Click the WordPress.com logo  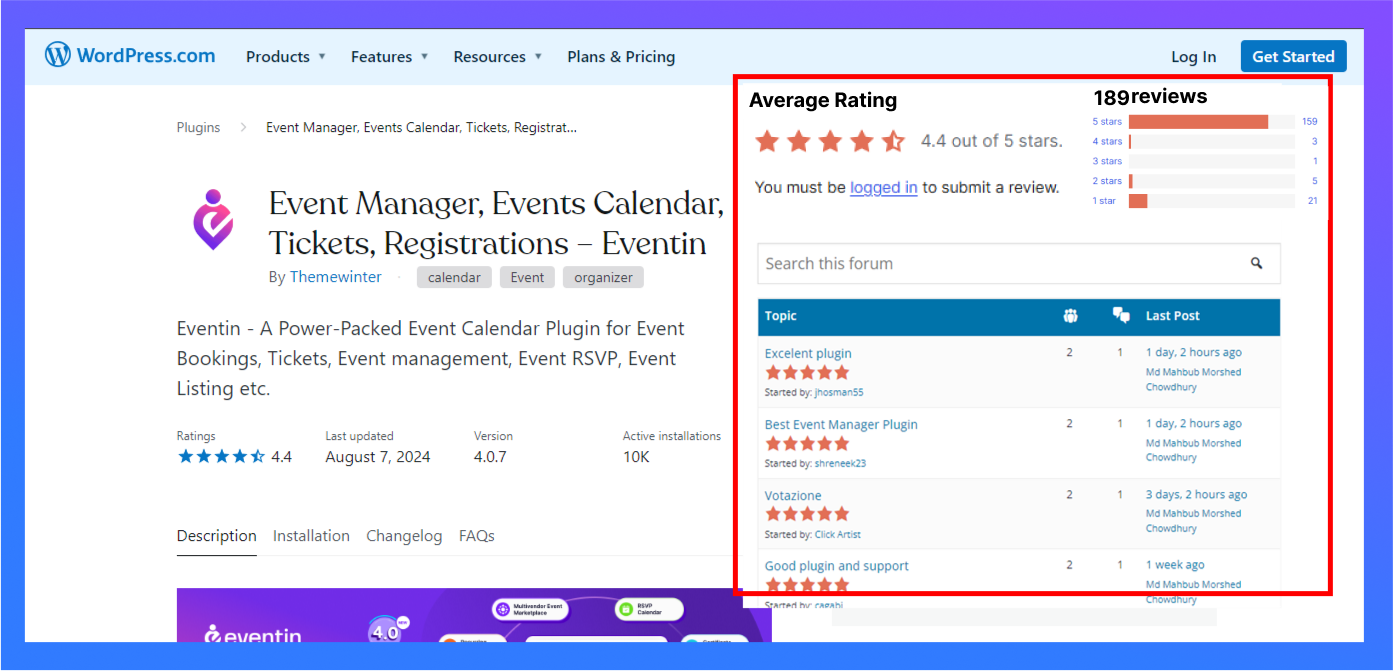click(x=130, y=55)
